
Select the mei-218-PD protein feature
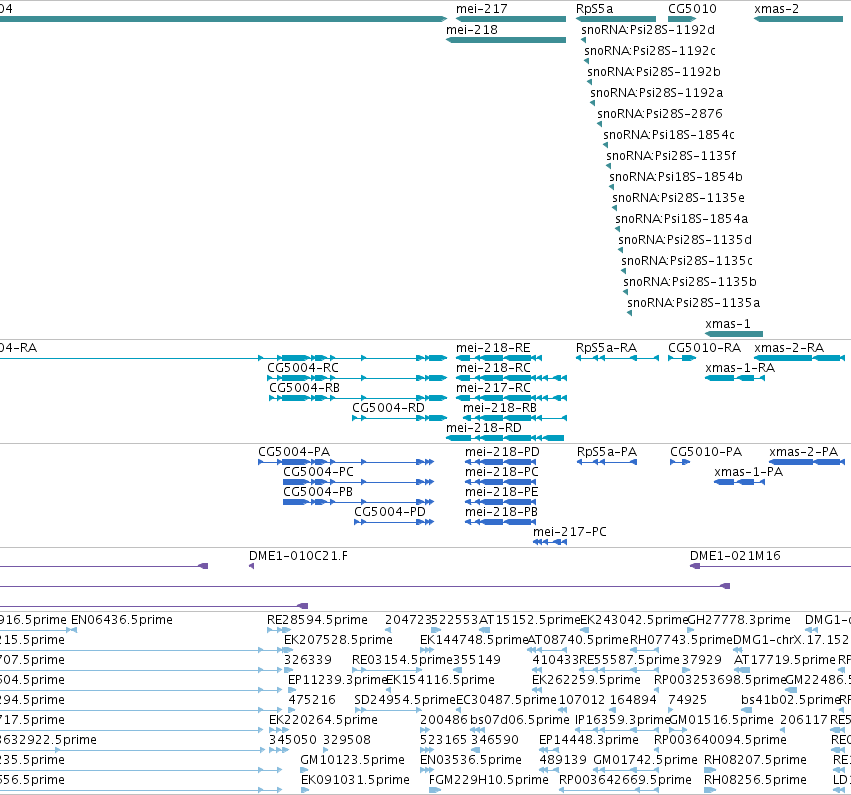point(501,462)
